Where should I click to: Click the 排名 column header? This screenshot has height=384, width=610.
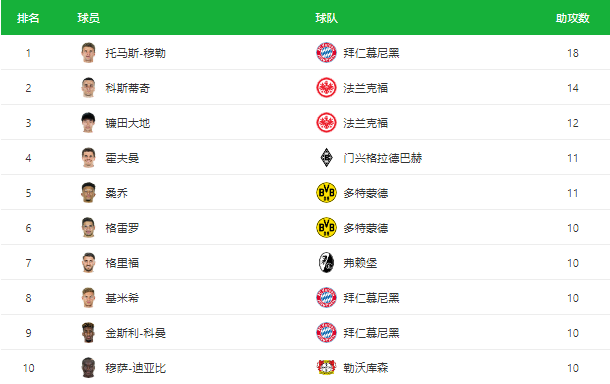(x=28, y=18)
